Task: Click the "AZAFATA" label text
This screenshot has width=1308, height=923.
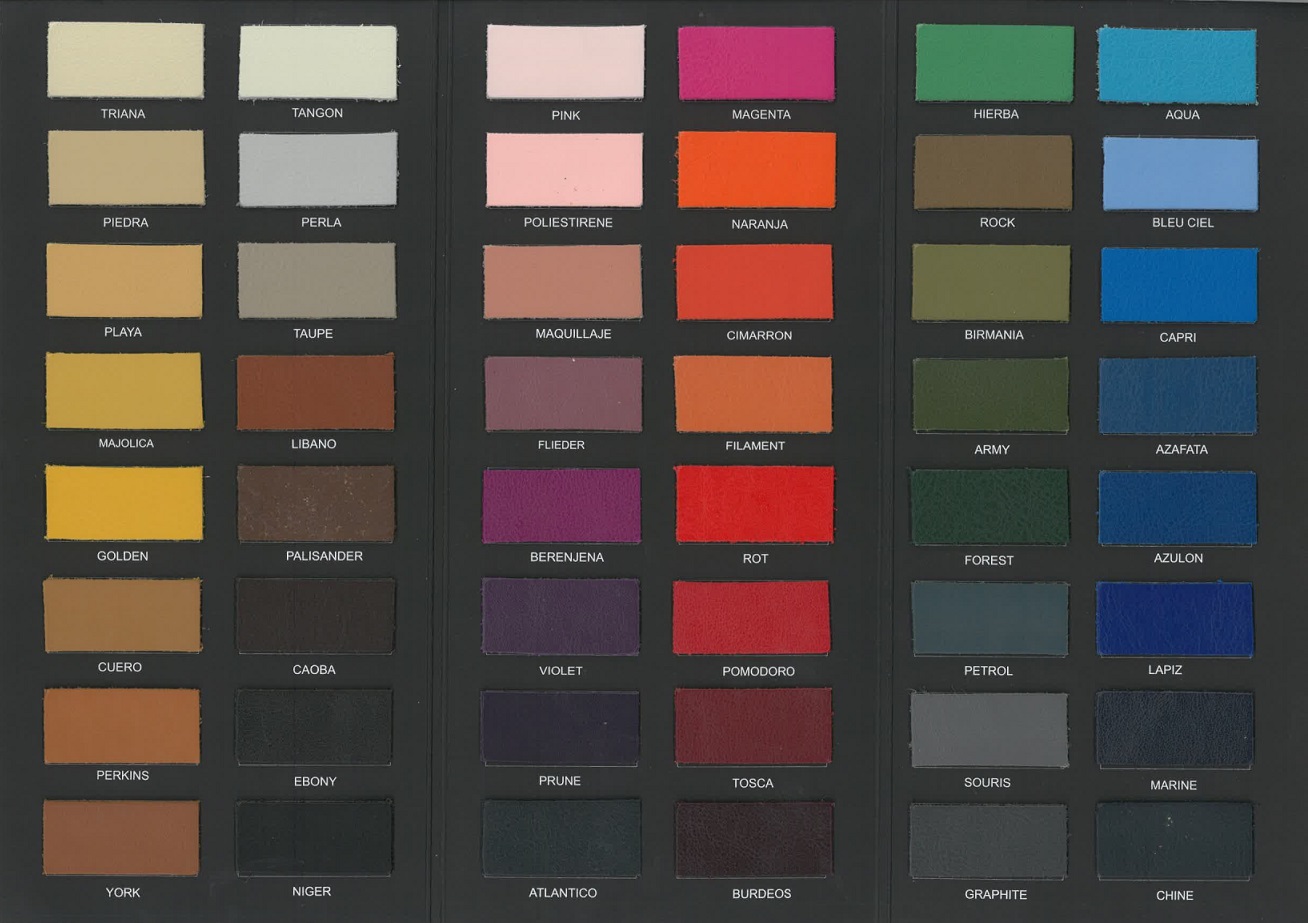Action: 1182,450
